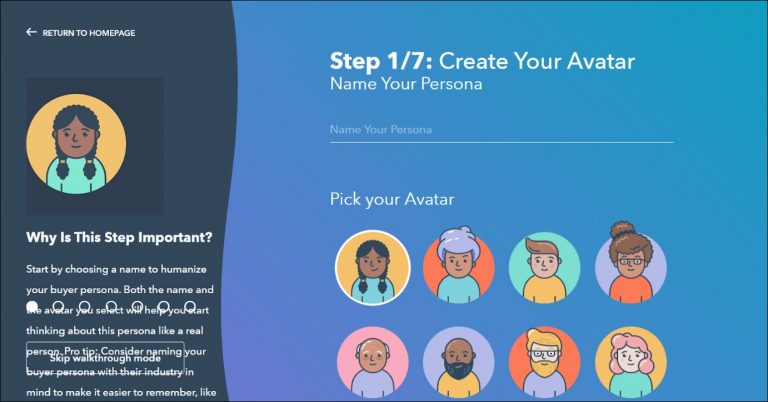The image size is (768, 402).
Task: Click the back arrow icon at top left
Action: (x=31, y=32)
